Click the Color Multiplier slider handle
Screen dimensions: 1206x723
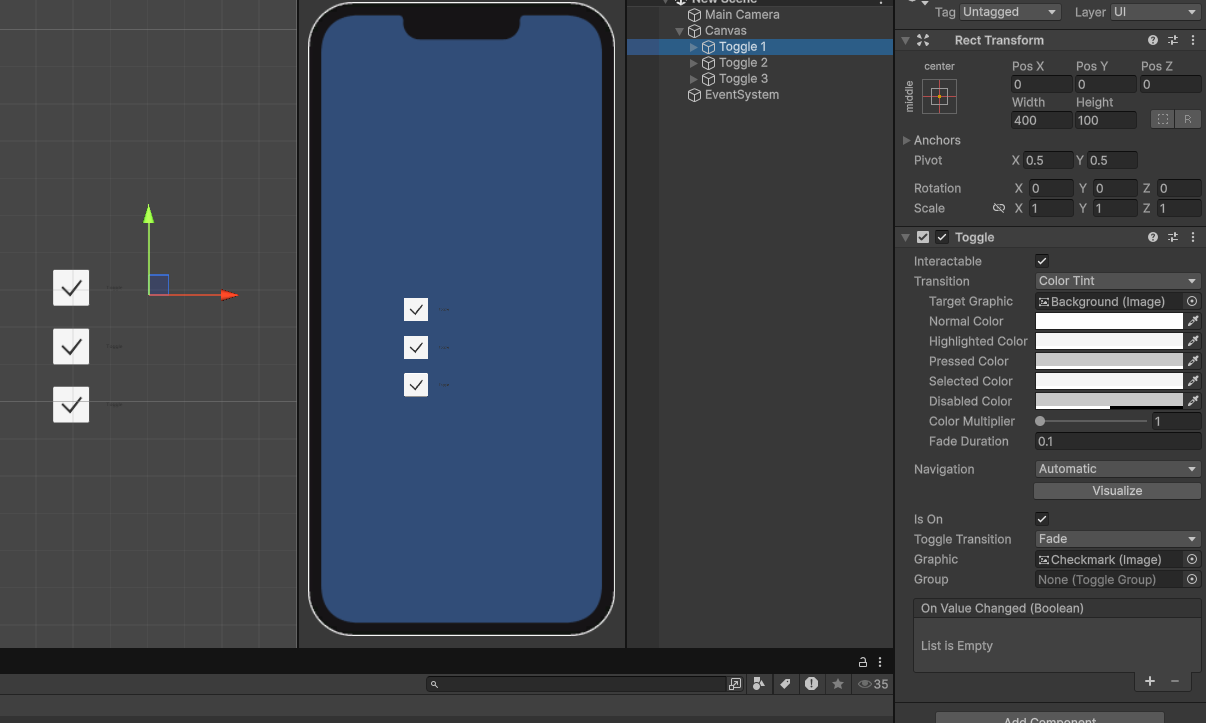coord(1041,421)
